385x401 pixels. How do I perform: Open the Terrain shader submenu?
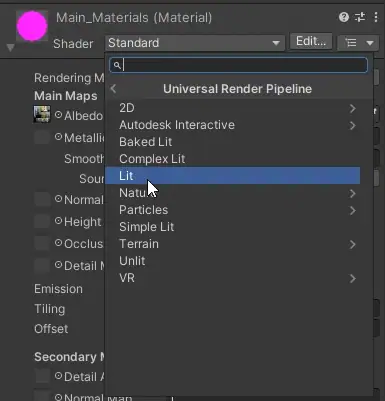coord(233,244)
